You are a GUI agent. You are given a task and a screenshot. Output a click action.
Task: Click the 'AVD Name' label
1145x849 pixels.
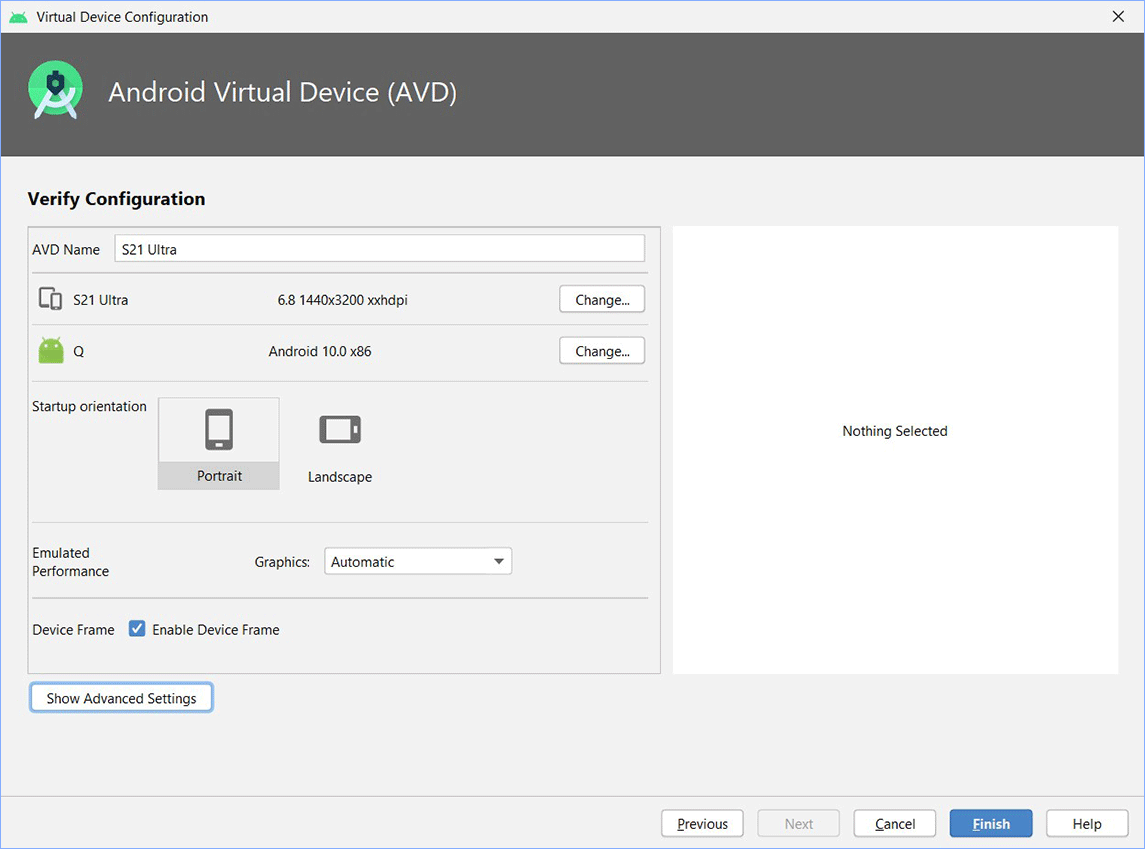click(66, 249)
